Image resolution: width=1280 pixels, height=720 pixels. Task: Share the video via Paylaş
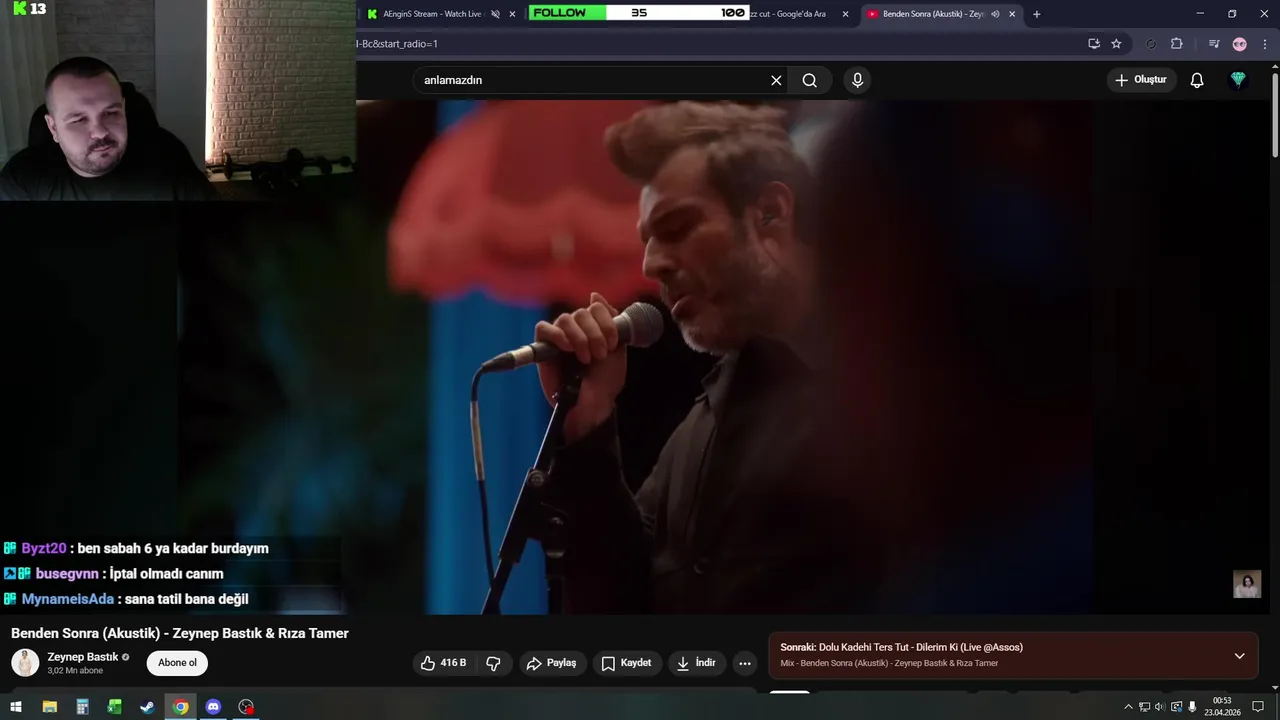[x=552, y=663]
